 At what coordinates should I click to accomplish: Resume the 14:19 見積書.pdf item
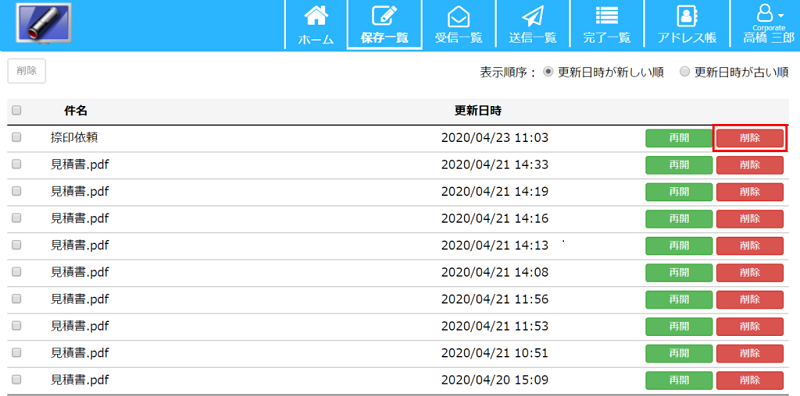(679, 192)
